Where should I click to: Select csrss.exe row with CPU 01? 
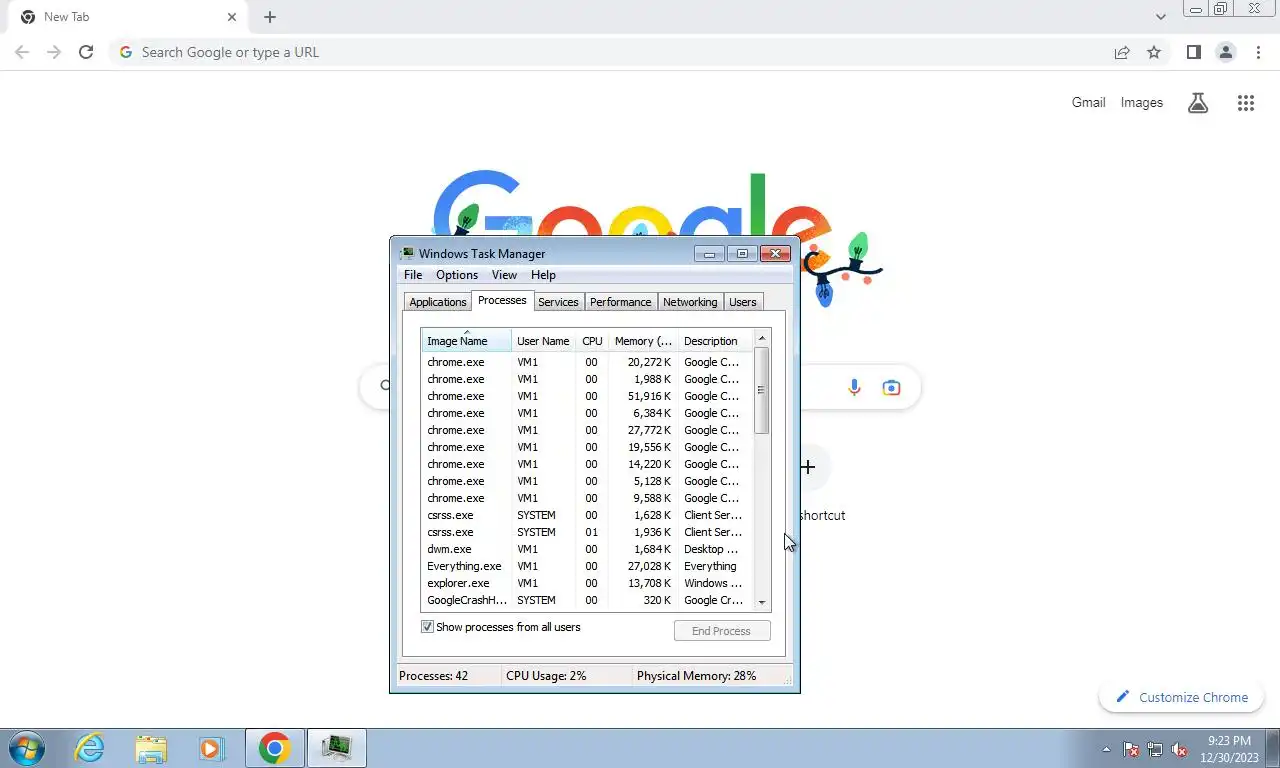click(x=587, y=532)
